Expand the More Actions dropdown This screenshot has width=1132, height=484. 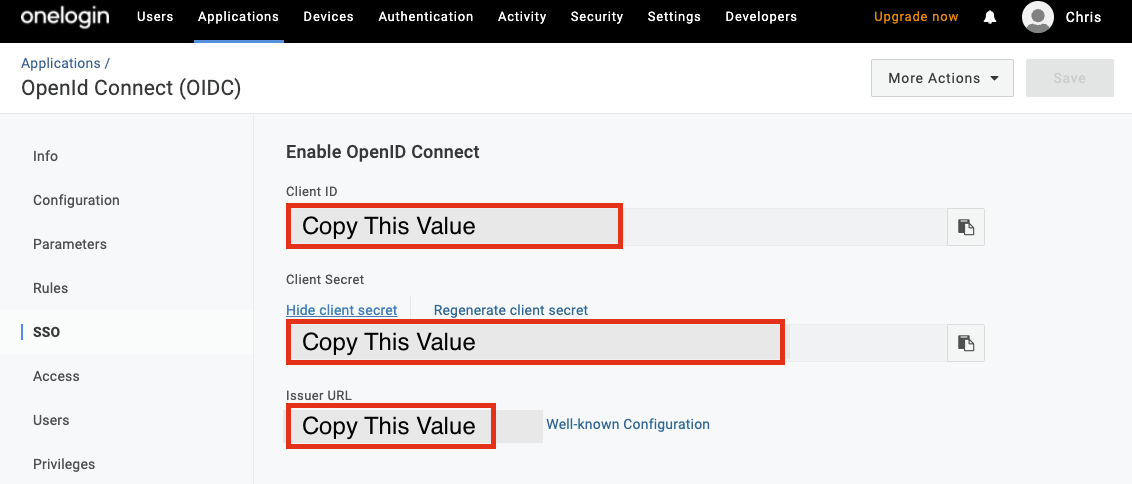pyautogui.click(x=942, y=78)
